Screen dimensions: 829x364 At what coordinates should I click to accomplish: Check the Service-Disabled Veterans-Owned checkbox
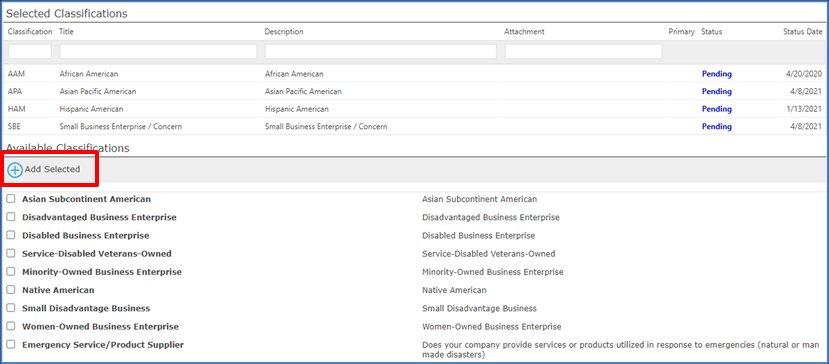(11, 253)
